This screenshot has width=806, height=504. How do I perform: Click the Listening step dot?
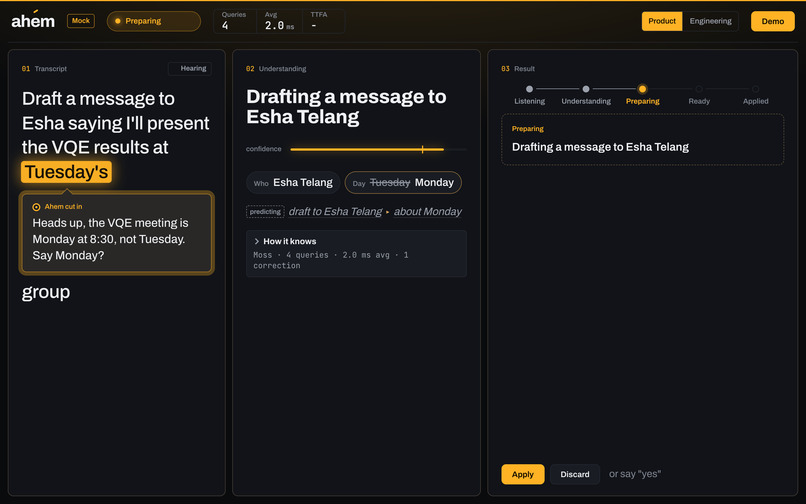(529, 89)
